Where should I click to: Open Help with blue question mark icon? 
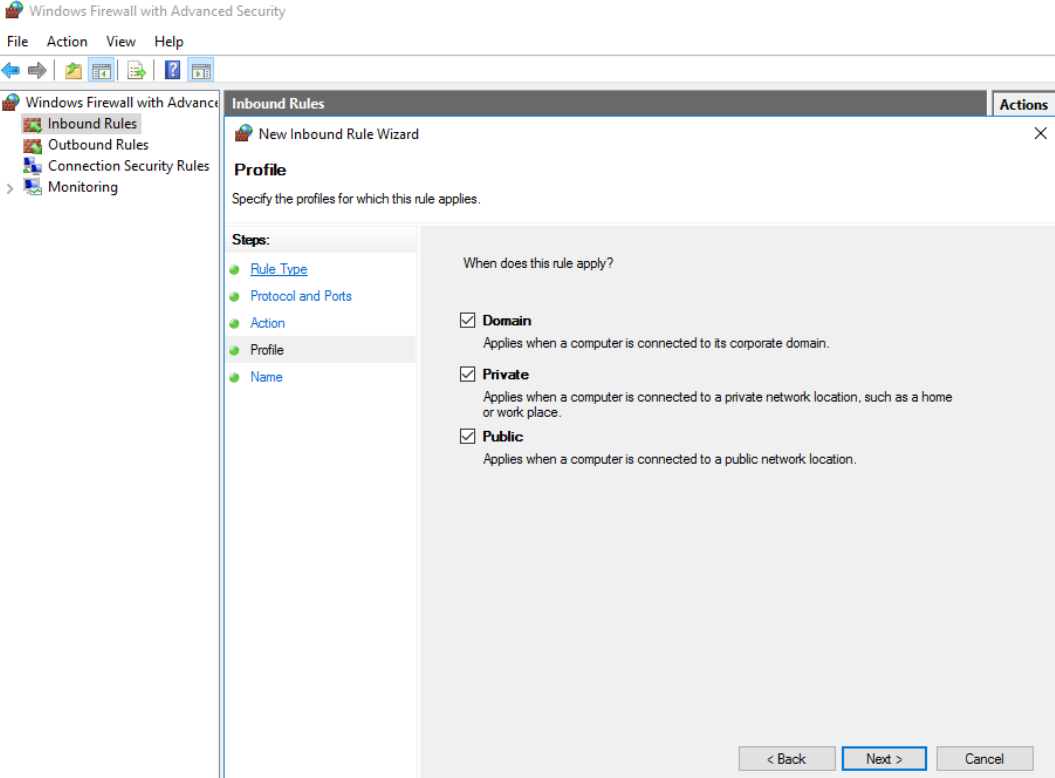(172, 70)
